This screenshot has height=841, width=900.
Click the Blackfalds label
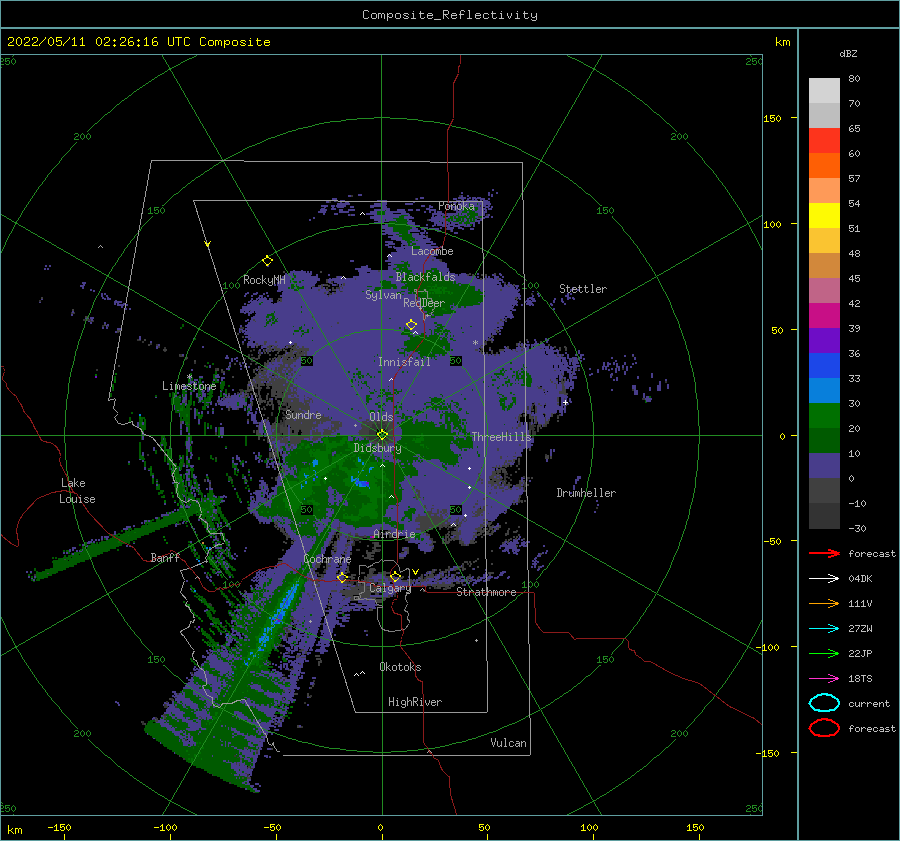(x=425, y=277)
